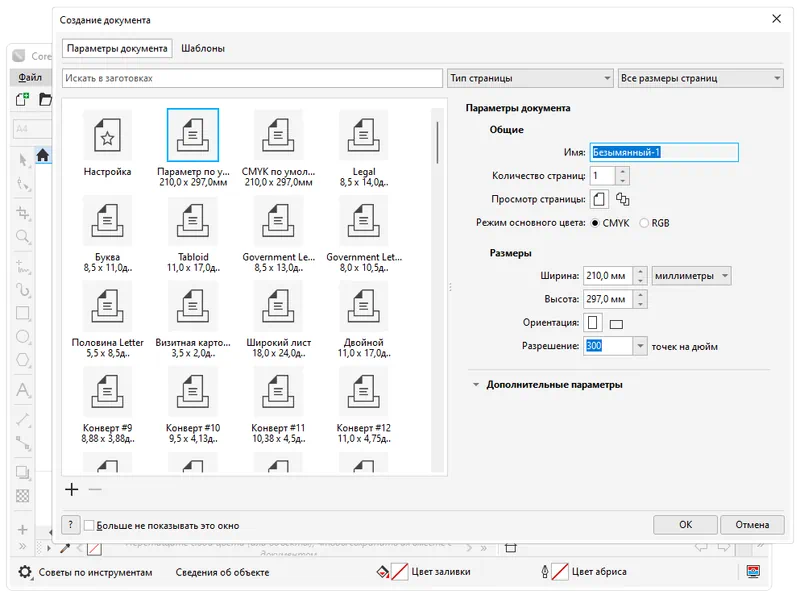Set landscape orientation icon

pyautogui.click(x=616, y=323)
